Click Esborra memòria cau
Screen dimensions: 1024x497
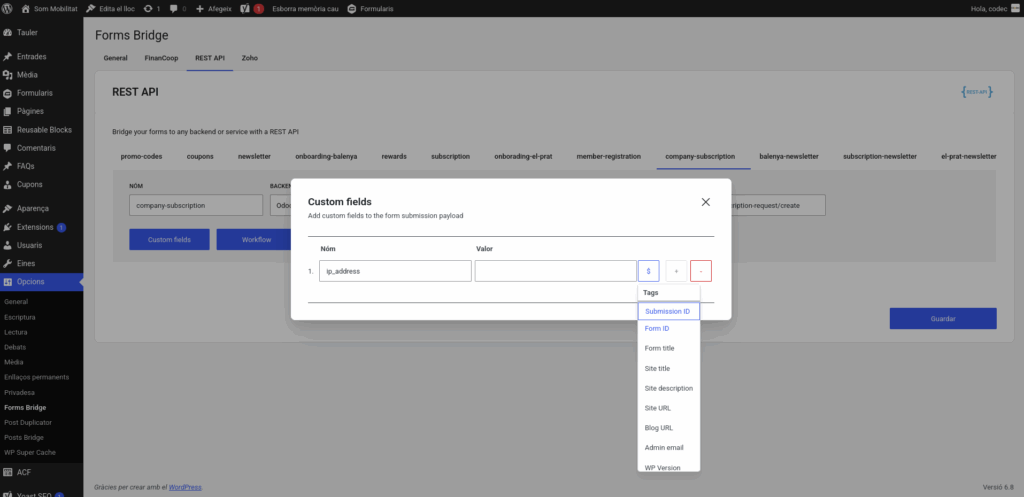[306, 8]
